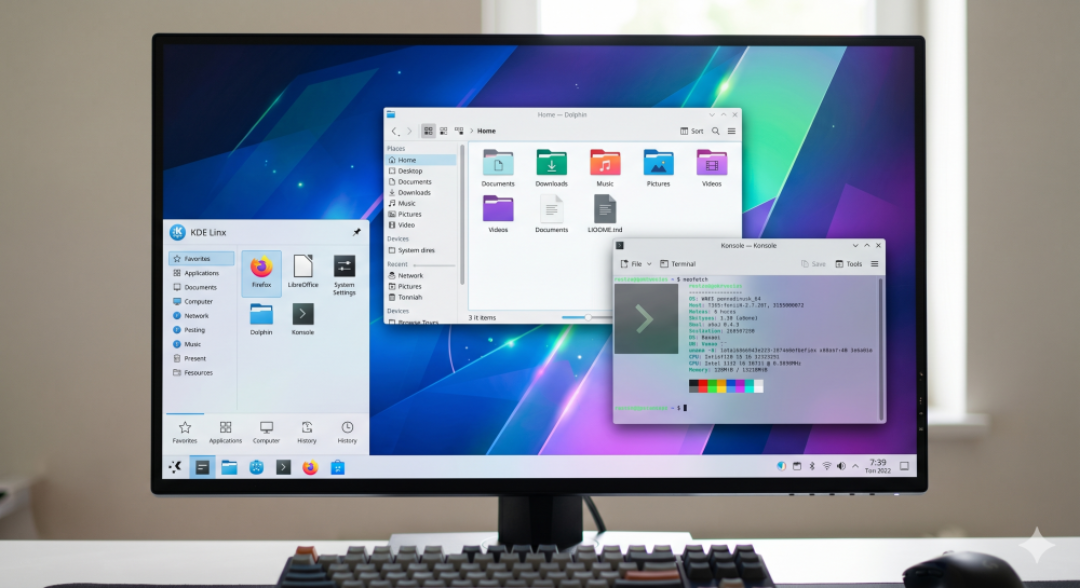This screenshot has width=1080, height=588.
Task: Open the Pictures folder in Dolphin
Action: coord(657,162)
